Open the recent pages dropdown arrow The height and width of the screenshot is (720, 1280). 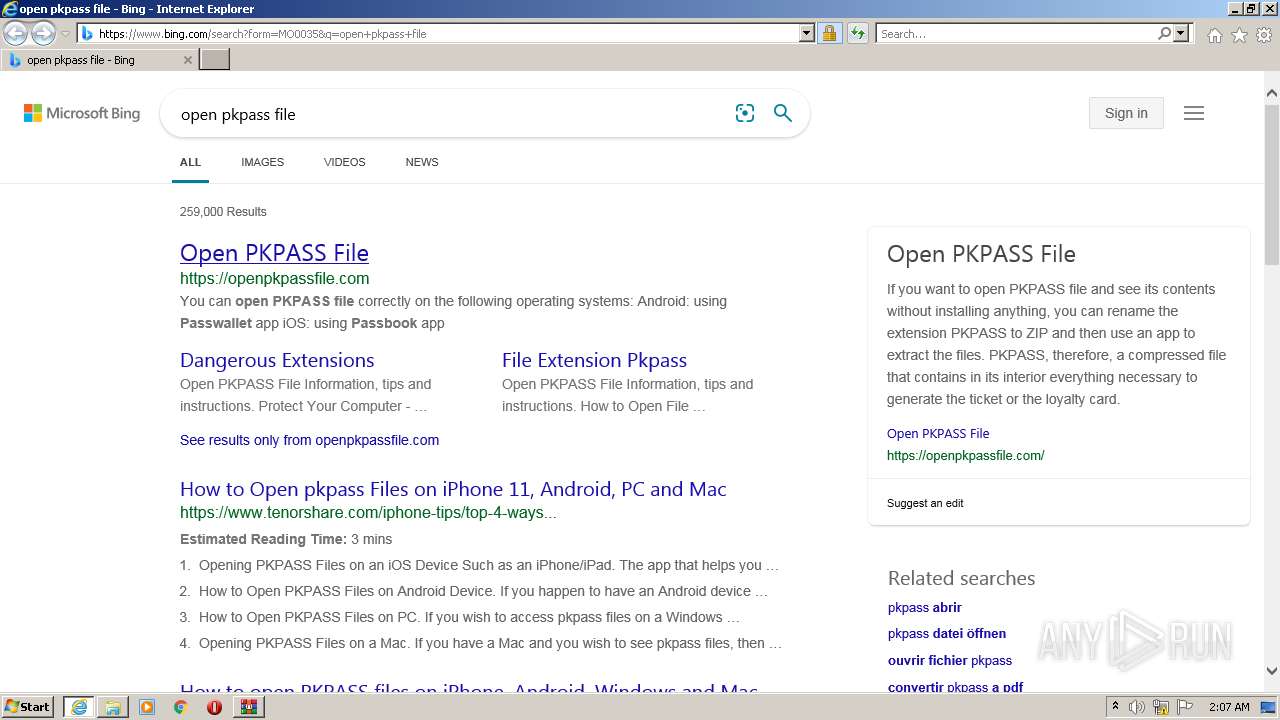[65, 34]
